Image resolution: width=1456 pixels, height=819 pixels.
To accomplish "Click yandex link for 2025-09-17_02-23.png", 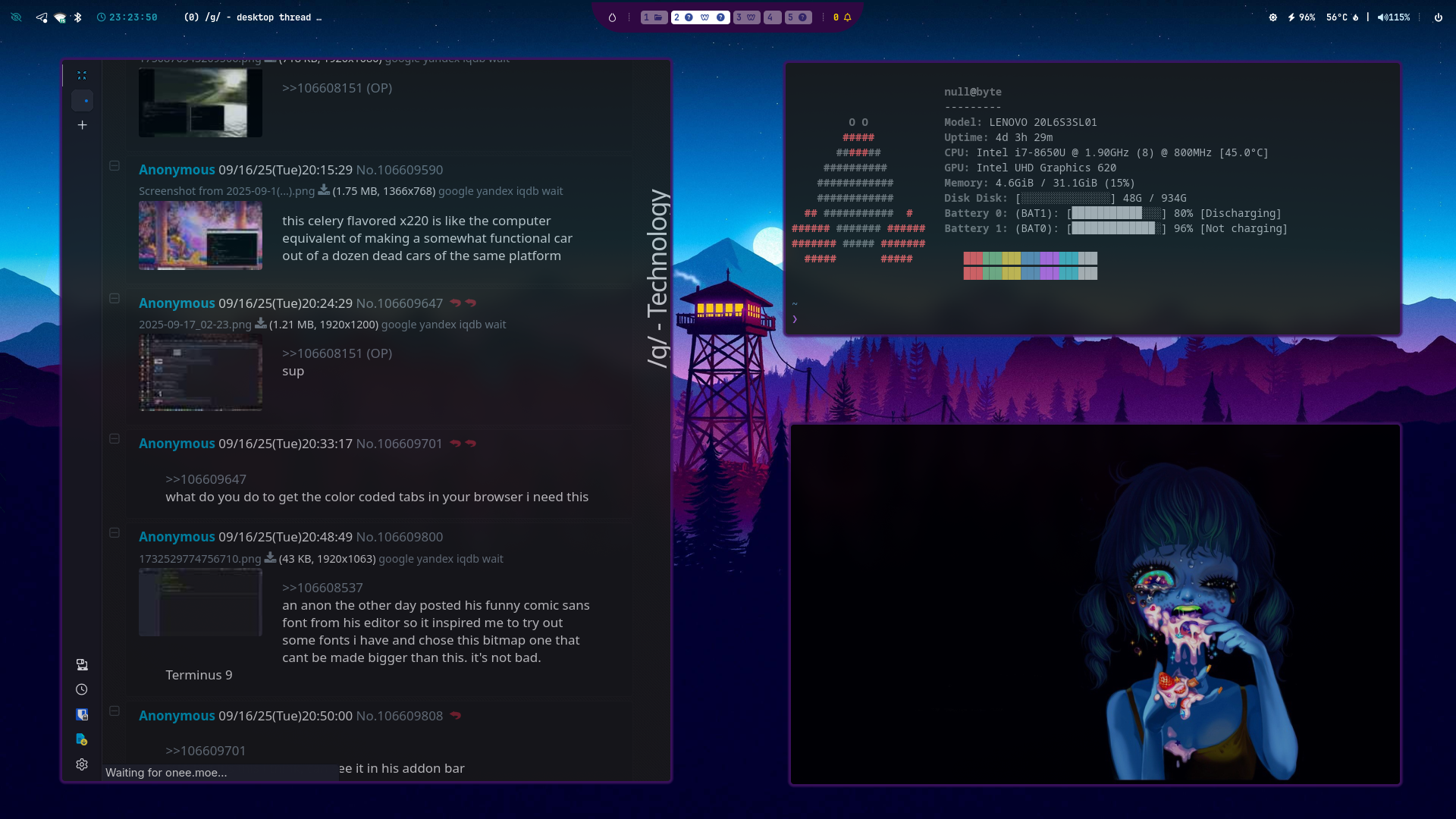I will coord(438,324).
